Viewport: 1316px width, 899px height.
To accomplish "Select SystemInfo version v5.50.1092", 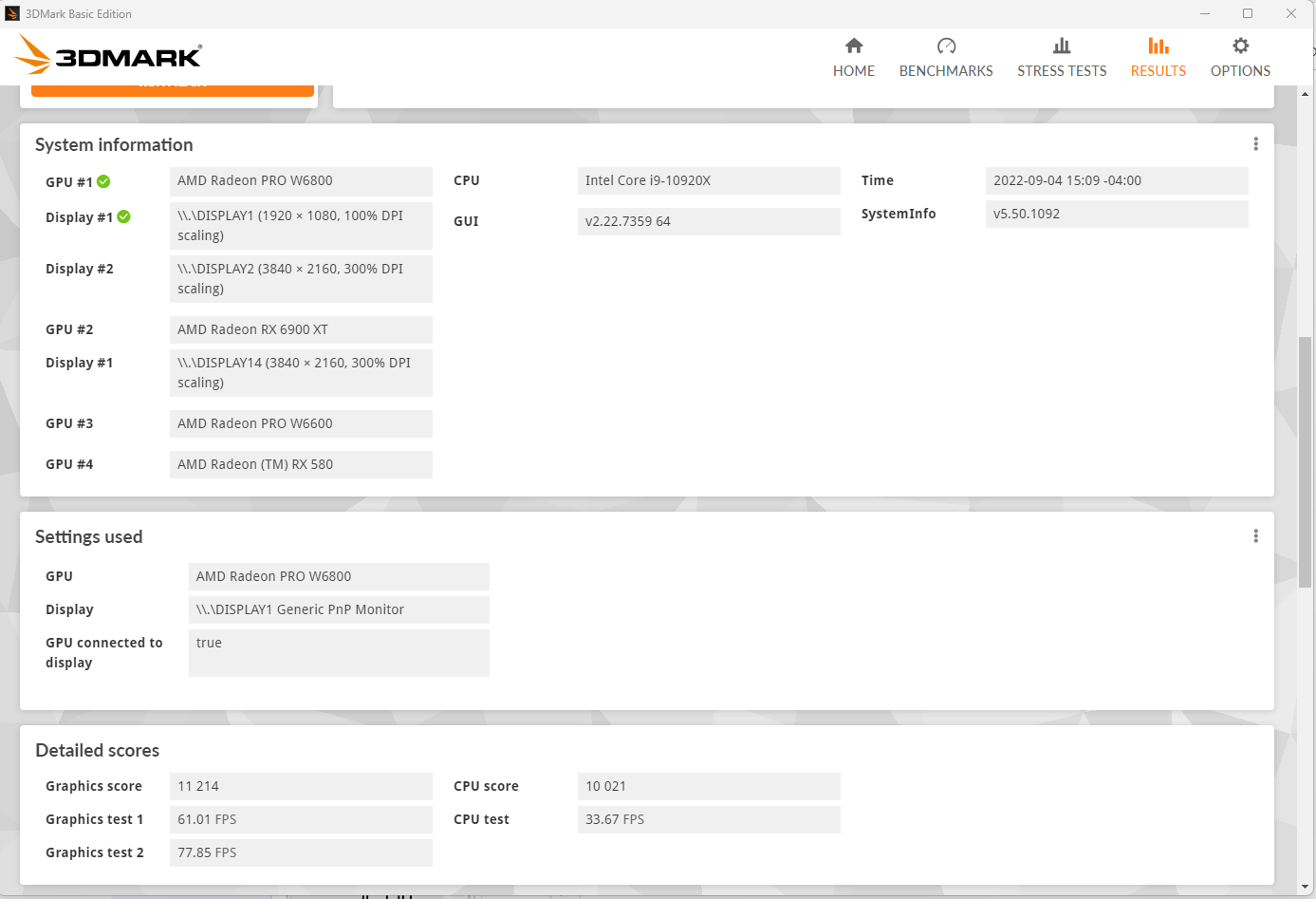I will 1117,215.
